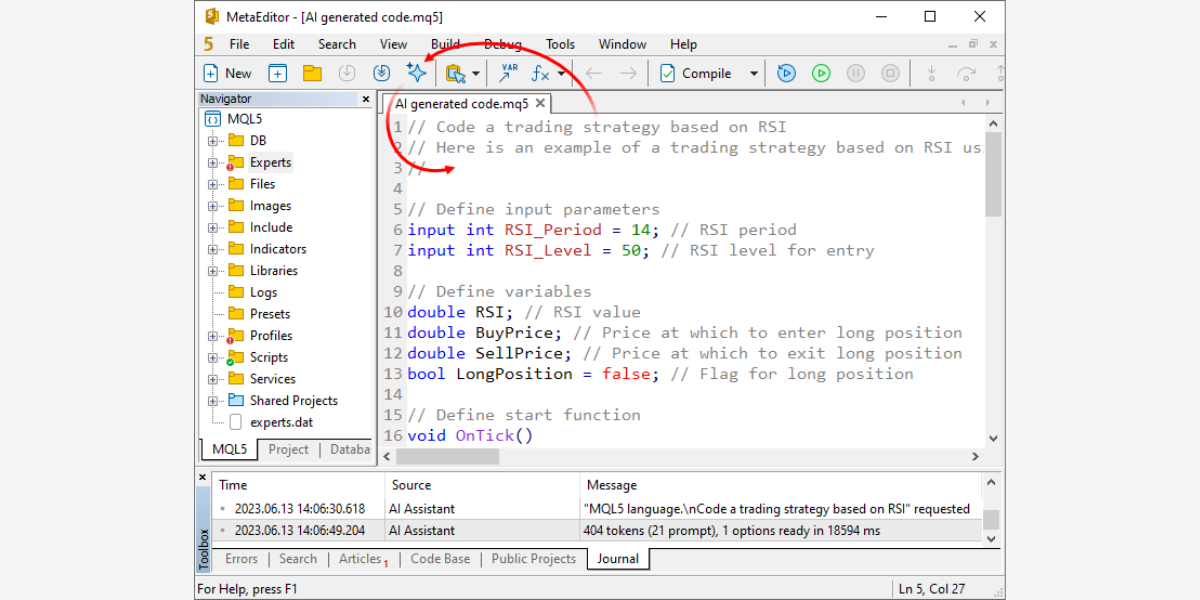Switch to the Project tab in Navigator

click(x=288, y=450)
